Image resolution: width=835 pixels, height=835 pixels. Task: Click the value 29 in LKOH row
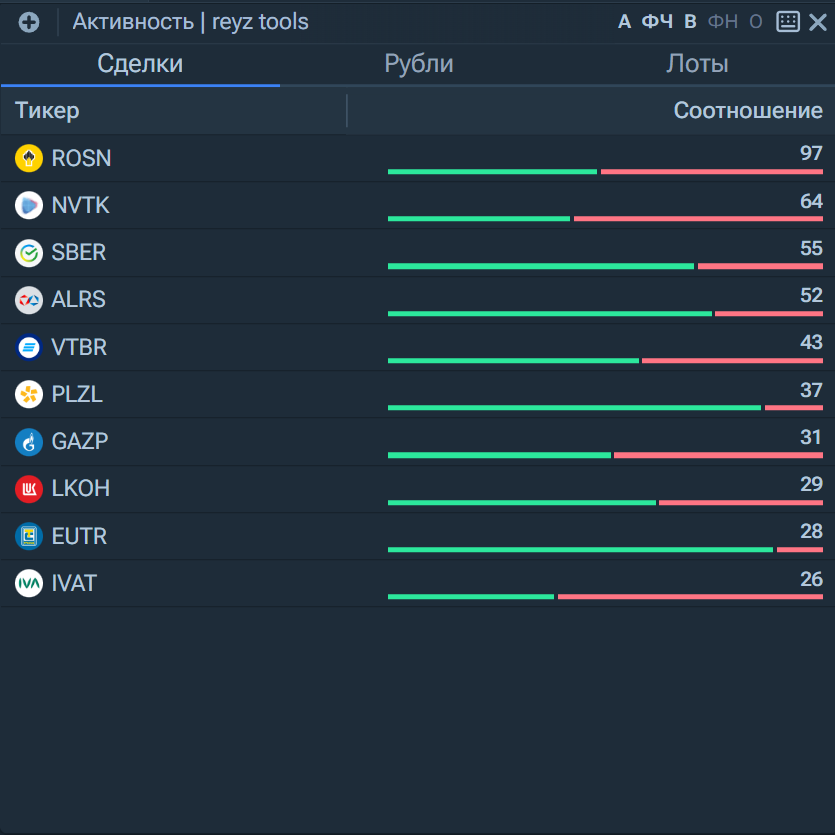811,484
